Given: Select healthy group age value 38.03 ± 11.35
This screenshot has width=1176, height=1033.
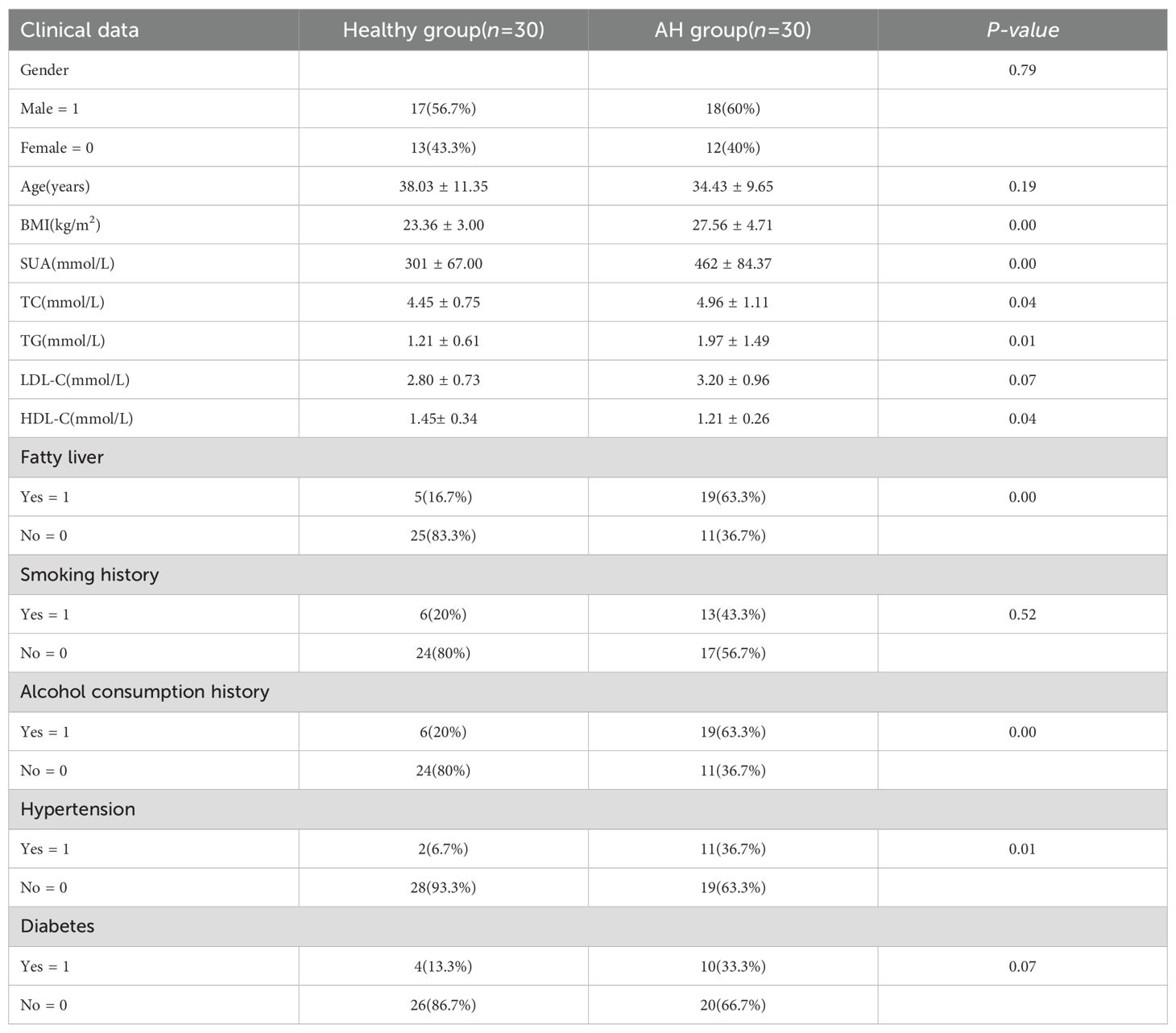Looking at the screenshot, I should click(x=443, y=187).
